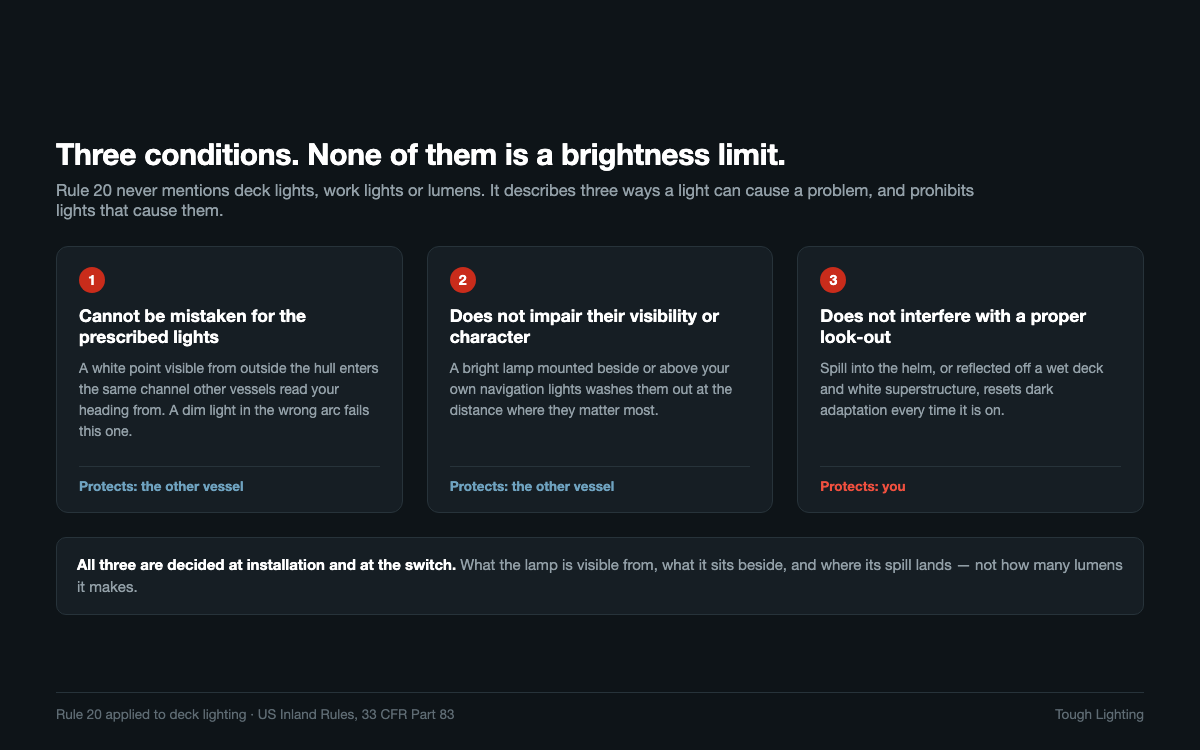Click the footer horizontal divider line
The height and width of the screenshot is (750, 1200).
tap(600, 692)
